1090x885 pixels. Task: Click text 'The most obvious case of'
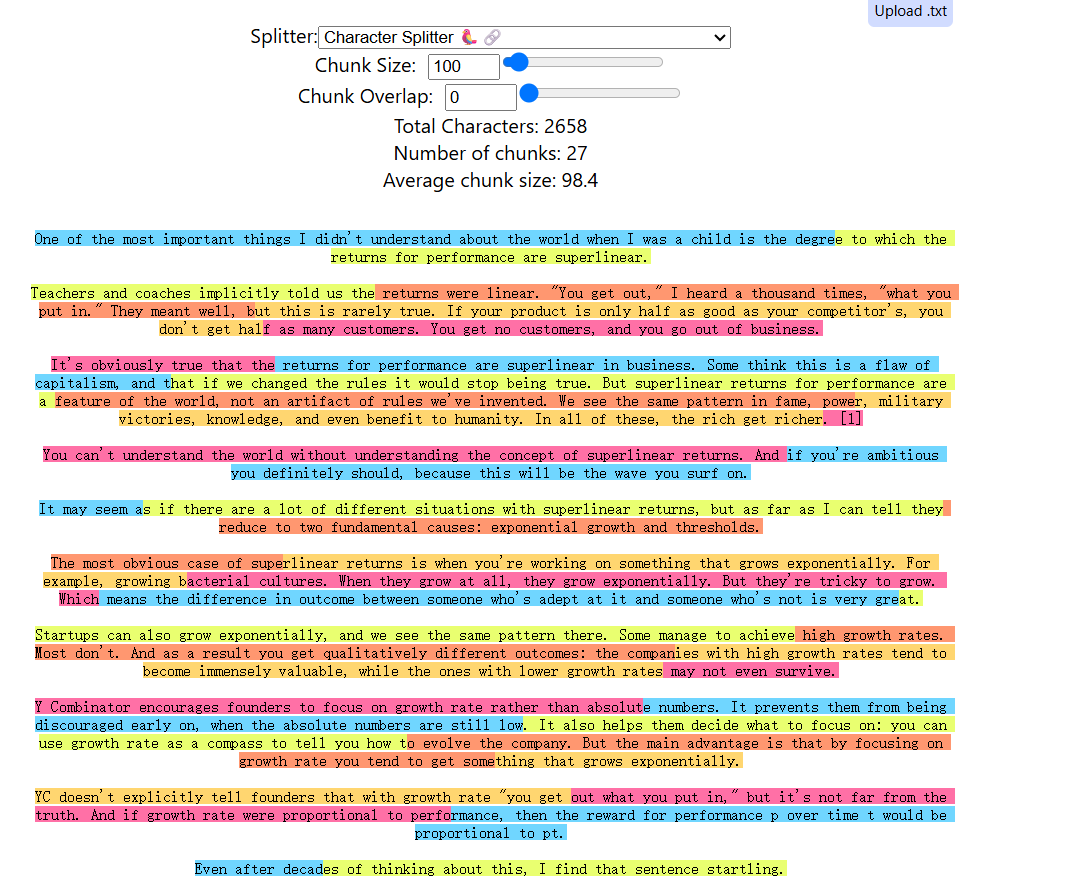pos(146,564)
